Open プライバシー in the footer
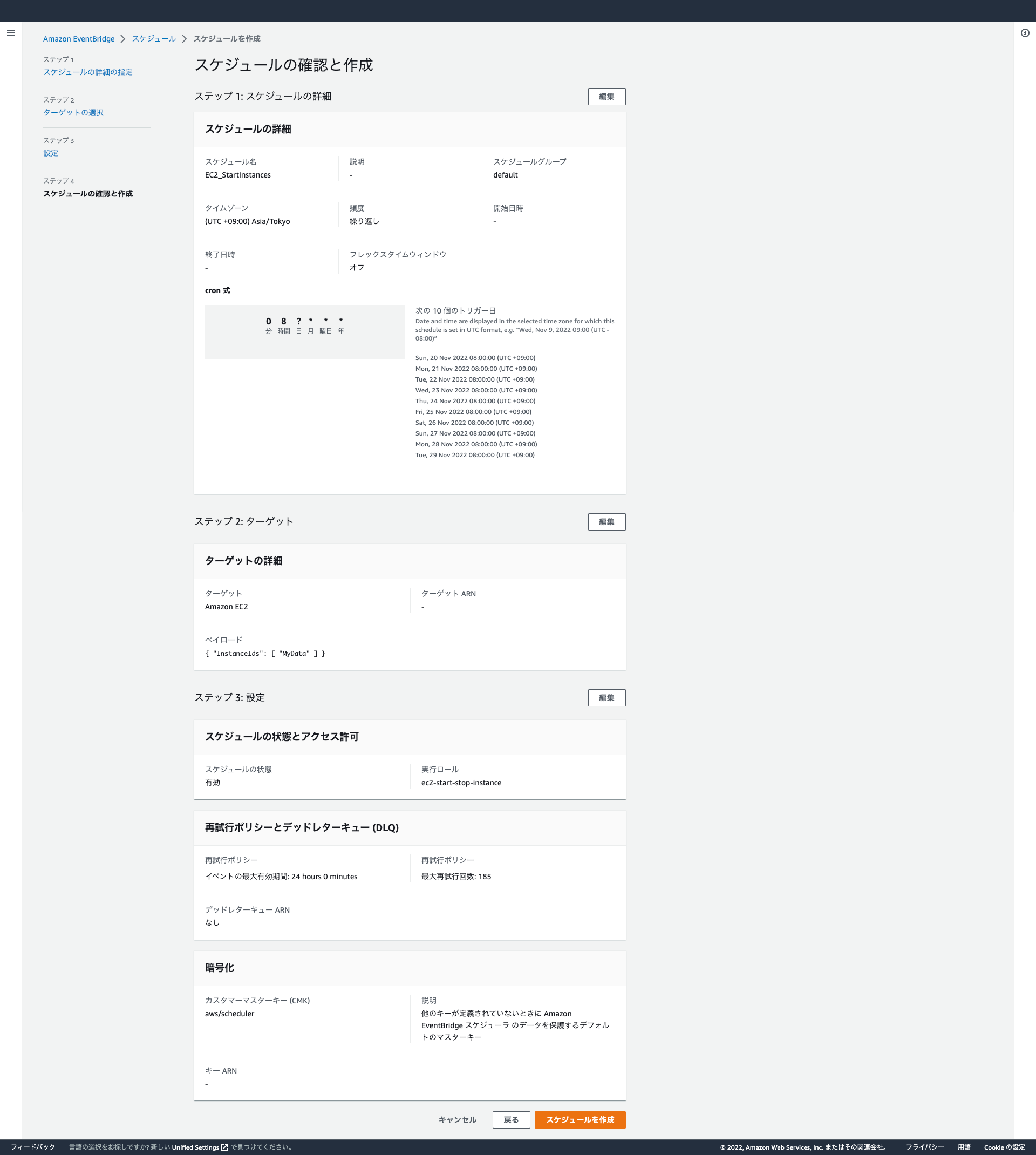1036x1155 pixels. tap(925, 1147)
